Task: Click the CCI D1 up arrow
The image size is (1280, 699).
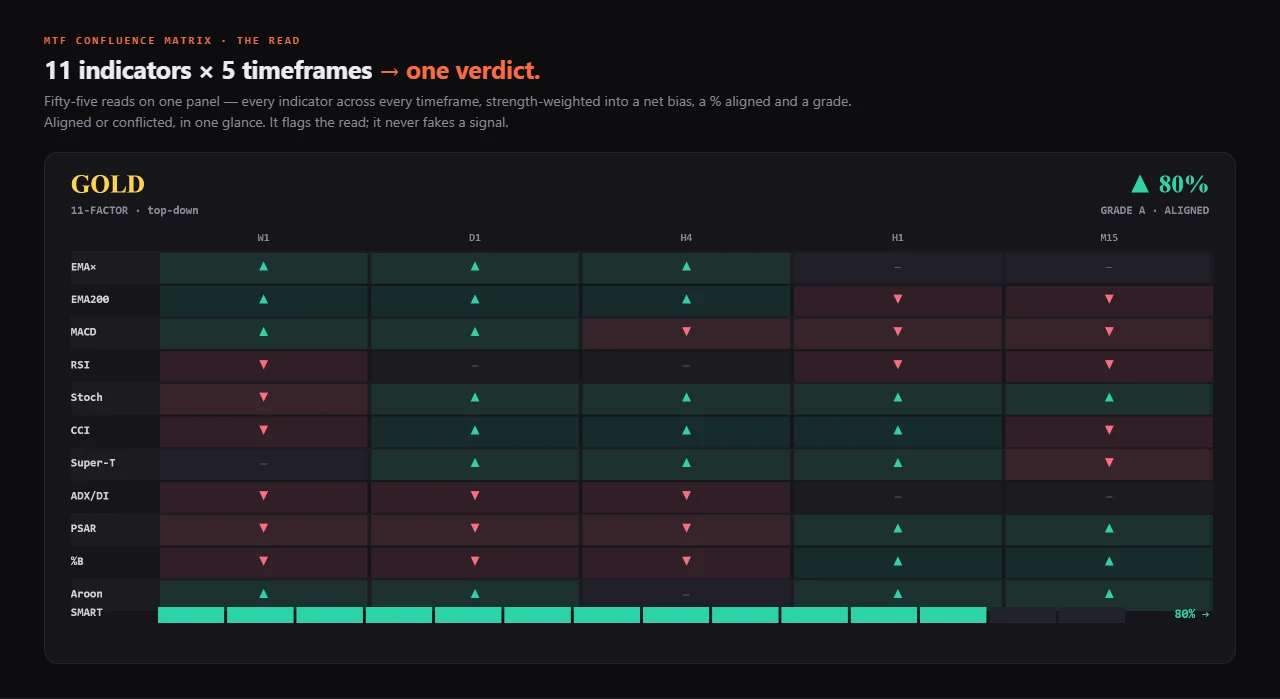Action: pyautogui.click(x=475, y=430)
